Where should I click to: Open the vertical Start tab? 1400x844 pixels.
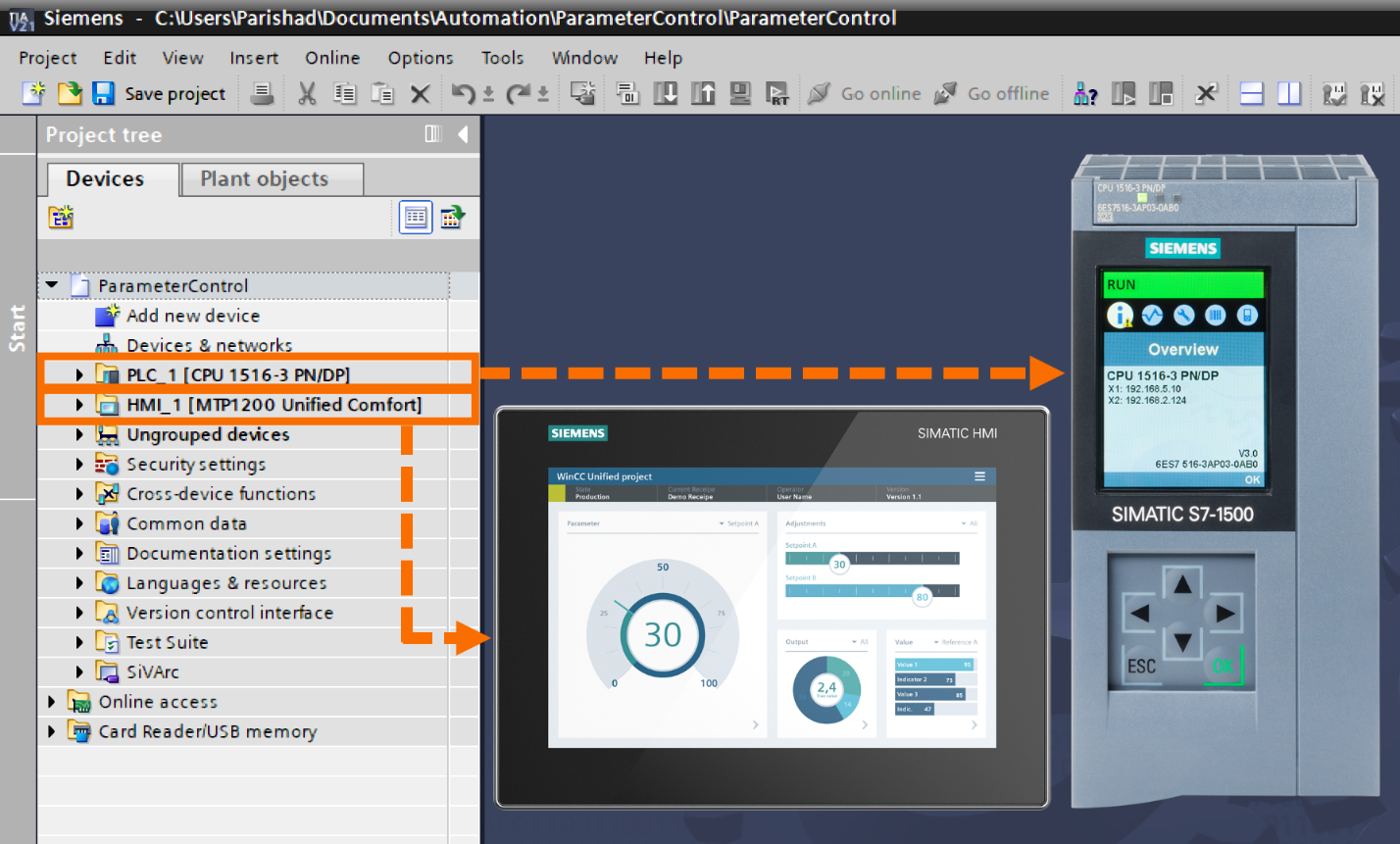[x=18, y=327]
